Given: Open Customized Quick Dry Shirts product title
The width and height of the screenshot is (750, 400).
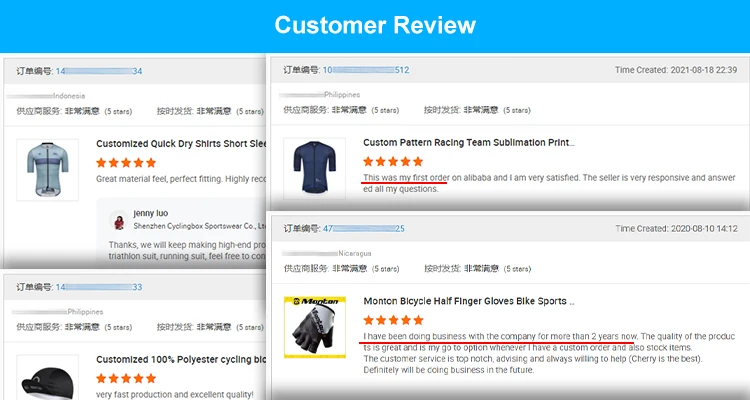Looking at the screenshot, I should click(x=181, y=144).
